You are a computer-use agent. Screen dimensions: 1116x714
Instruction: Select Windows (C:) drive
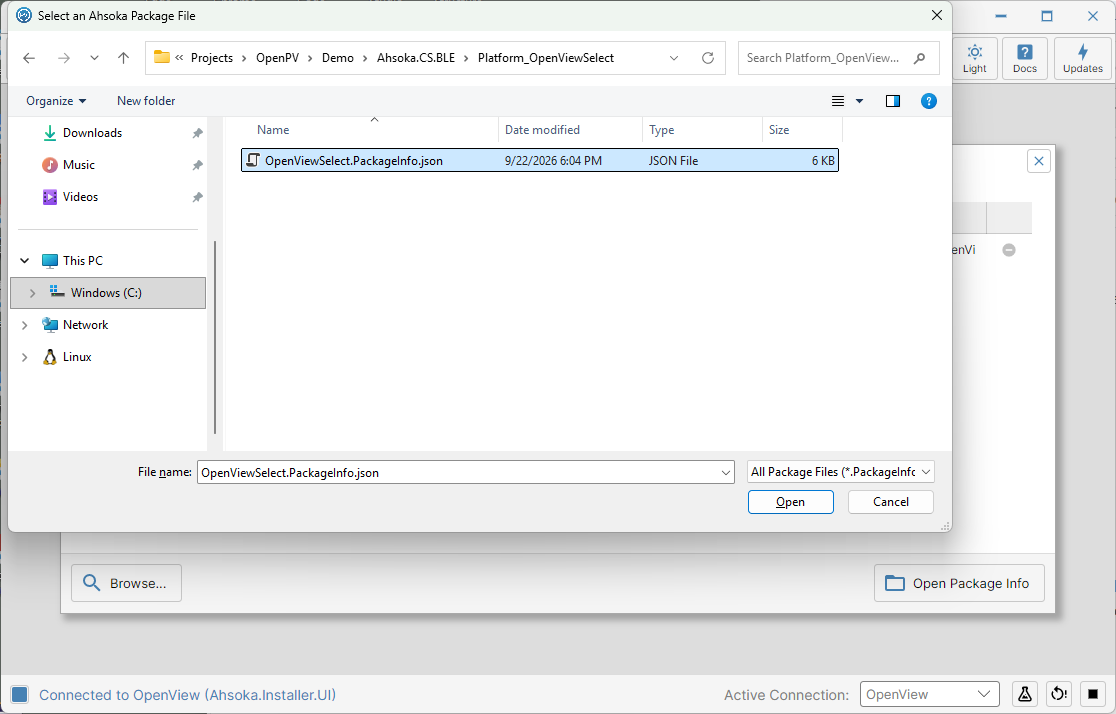coord(108,293)
